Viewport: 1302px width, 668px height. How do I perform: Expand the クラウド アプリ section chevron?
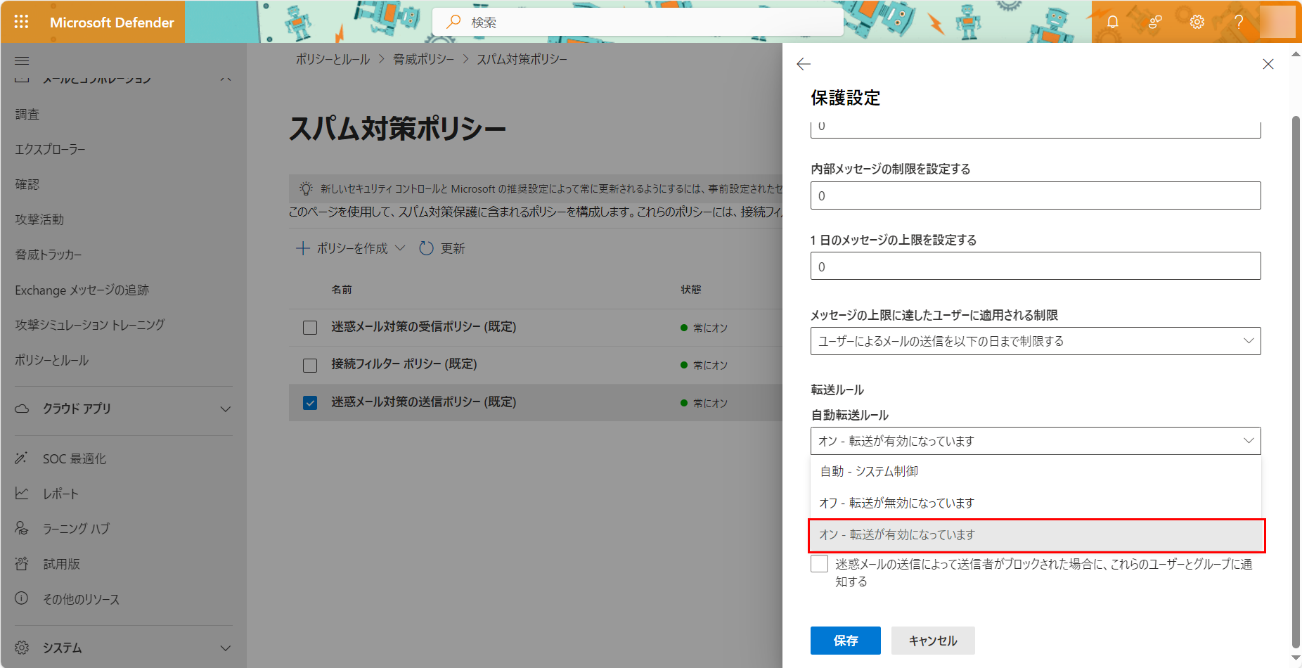pyautogui.click(x=225, y=409)
